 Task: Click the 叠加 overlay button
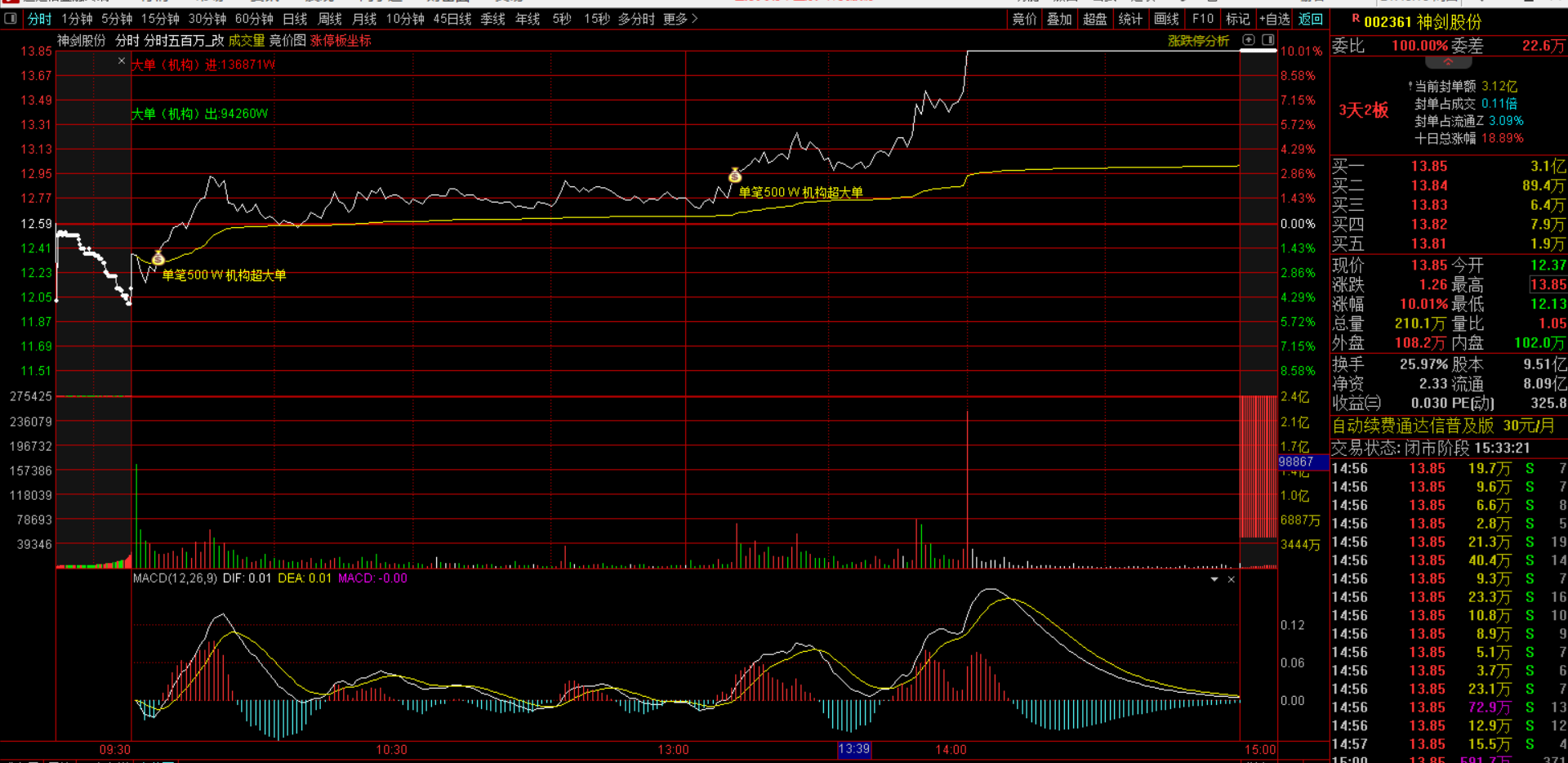click(1059, 19)
